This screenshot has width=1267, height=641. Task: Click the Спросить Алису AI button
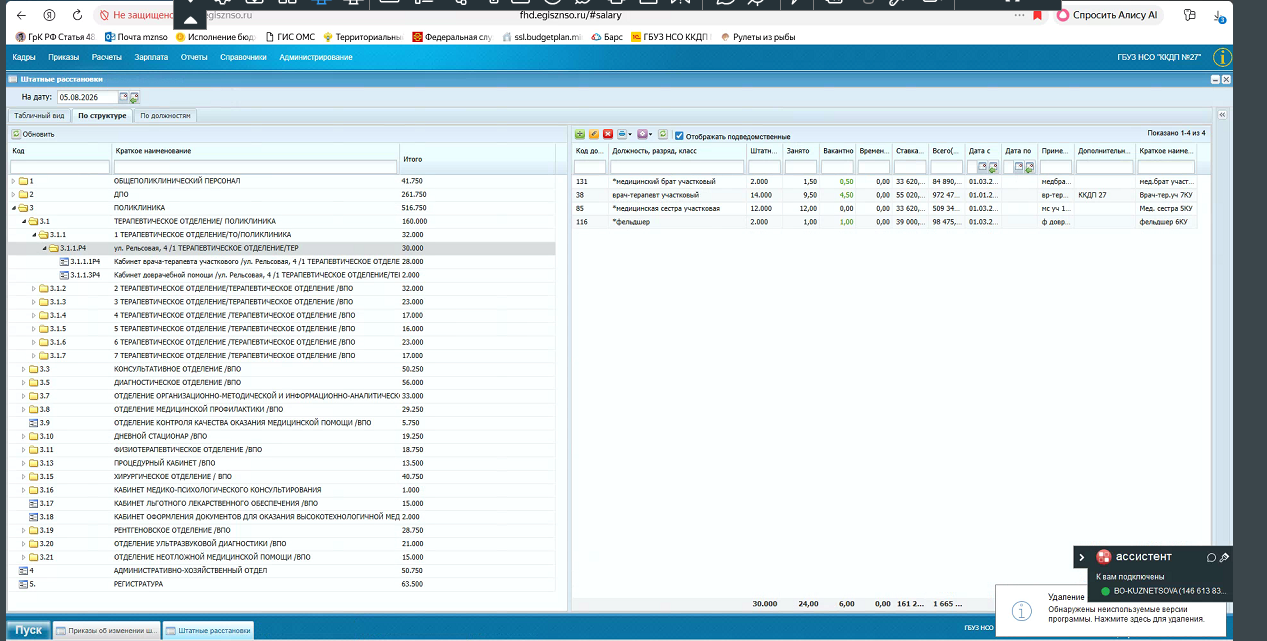[1107, 15]
